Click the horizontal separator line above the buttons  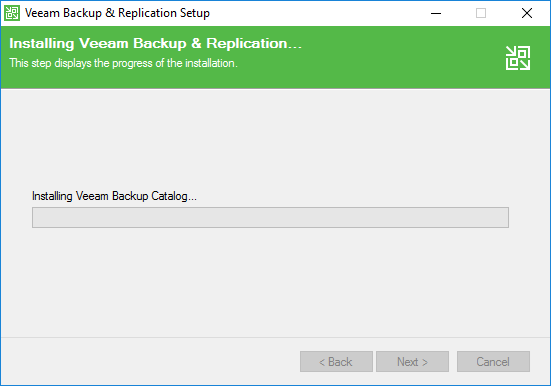[275, 337]
